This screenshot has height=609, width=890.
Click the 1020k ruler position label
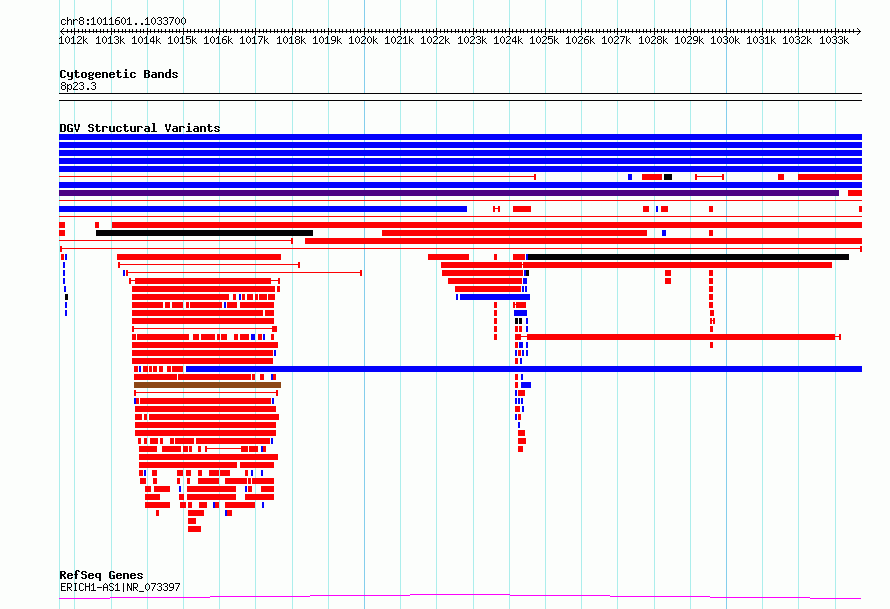pyautogui.click(x=363, y=40)
